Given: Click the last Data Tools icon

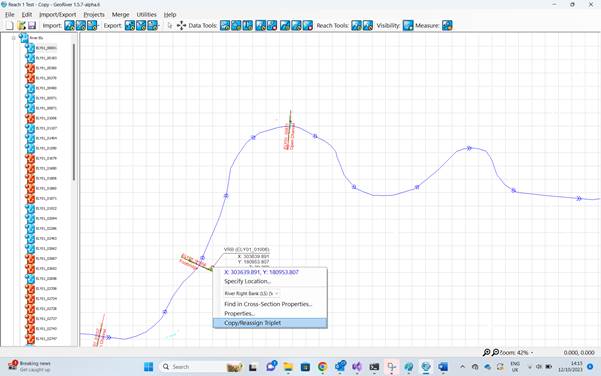Looking at the screenshot, I should point(308,26).
